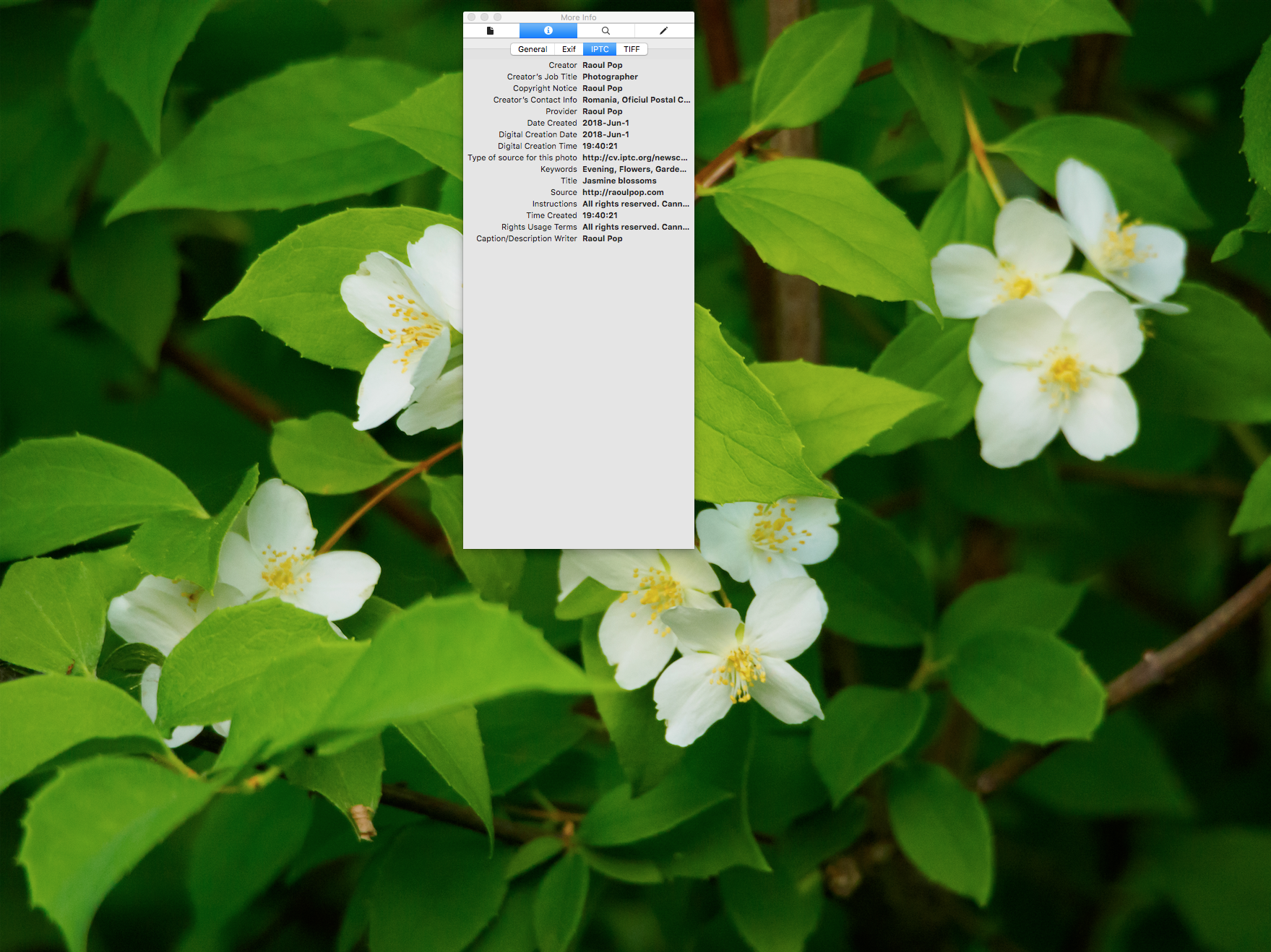Minimize the More Info inspector window
The width and height of the screenshot is (1271, 952).
pyautogui.click(x=485, y=17)
